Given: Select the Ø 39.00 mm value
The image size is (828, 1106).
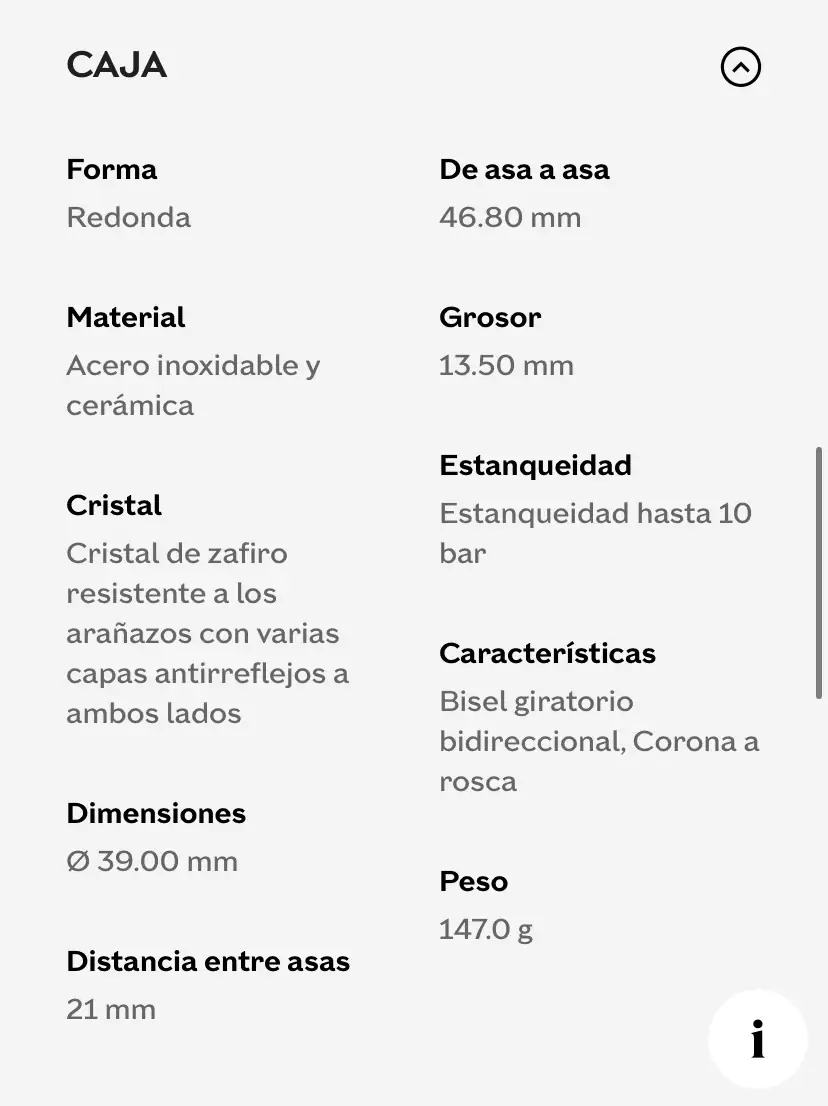Looking at the screenshot, I should tap(152, 861).
